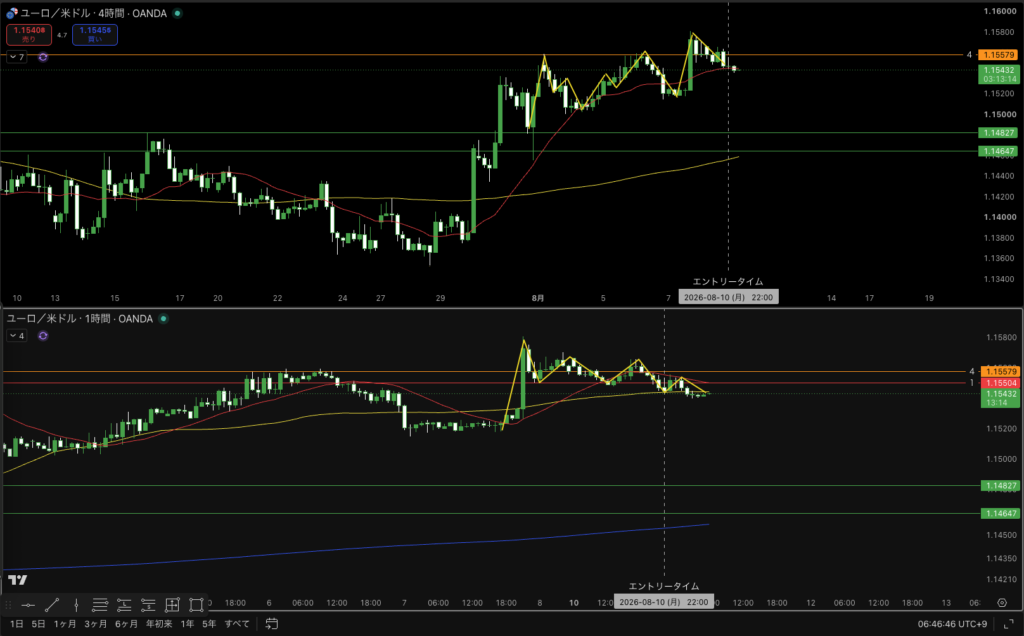Click green 1.14827 price label on 1-hour chart

point(1000,486)
